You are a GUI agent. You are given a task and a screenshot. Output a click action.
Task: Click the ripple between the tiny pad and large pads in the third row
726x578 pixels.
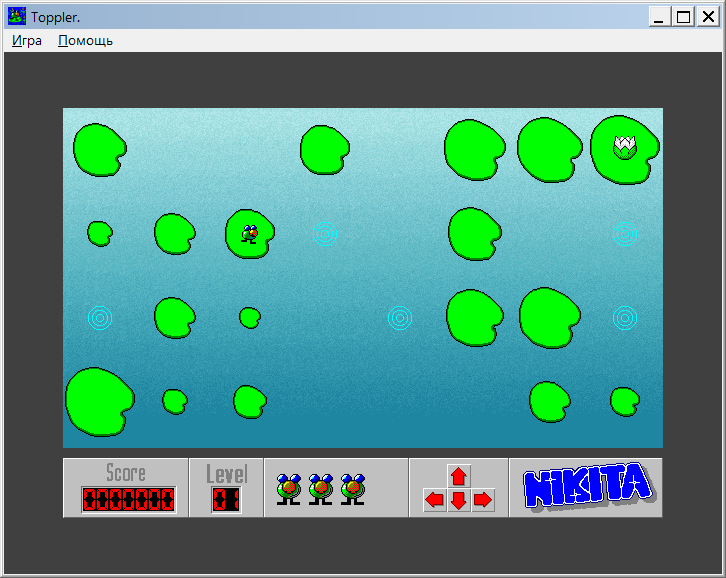tap(400, 318)
